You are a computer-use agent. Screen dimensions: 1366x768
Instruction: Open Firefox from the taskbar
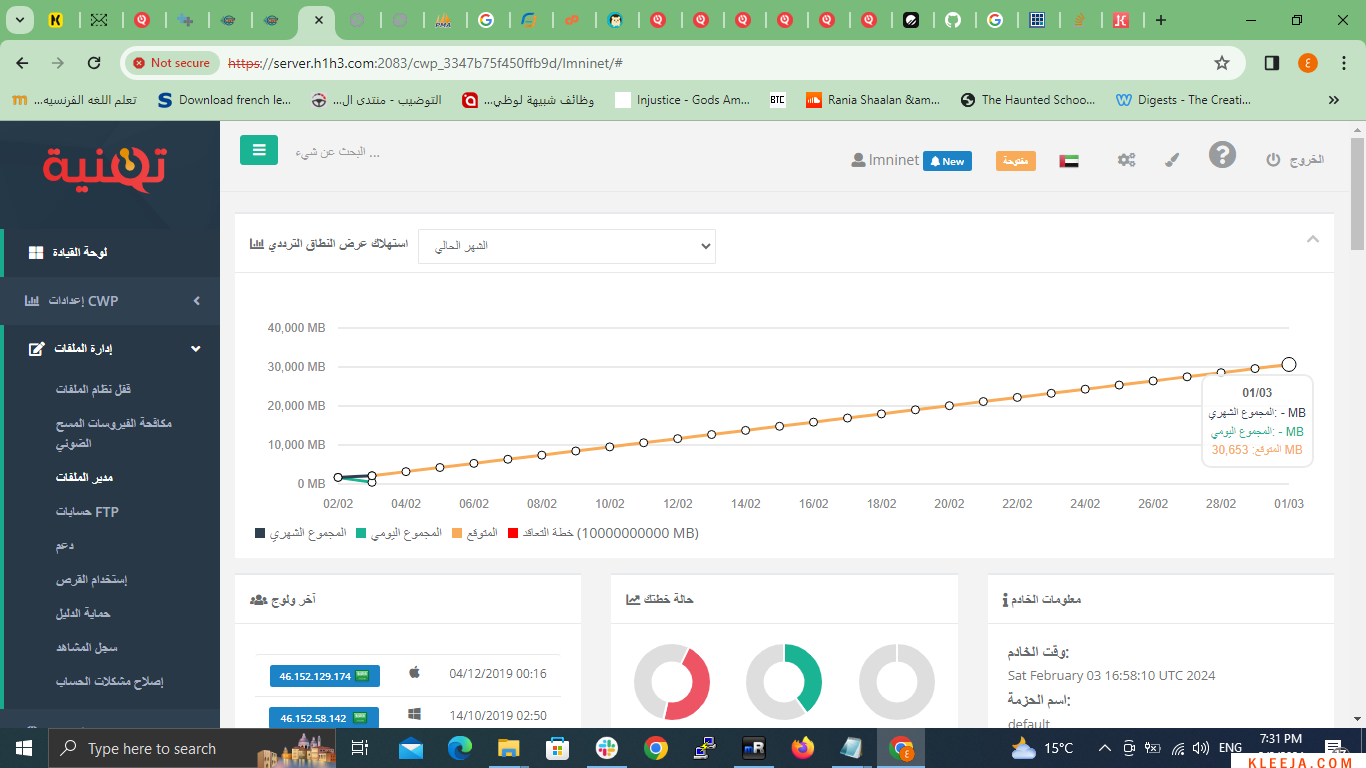tap(802, 748)
